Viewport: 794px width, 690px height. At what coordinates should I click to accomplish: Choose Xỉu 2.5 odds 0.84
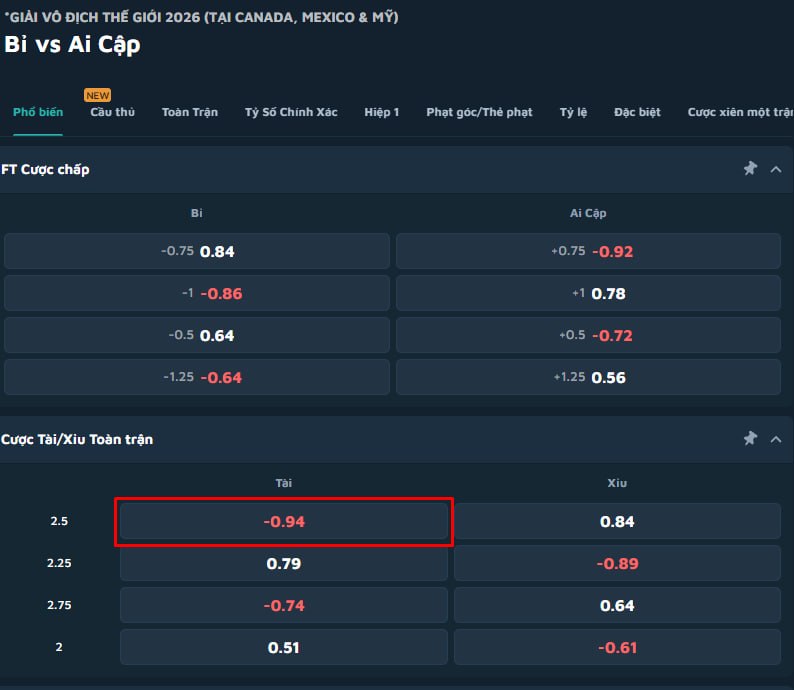pos(617,521)
